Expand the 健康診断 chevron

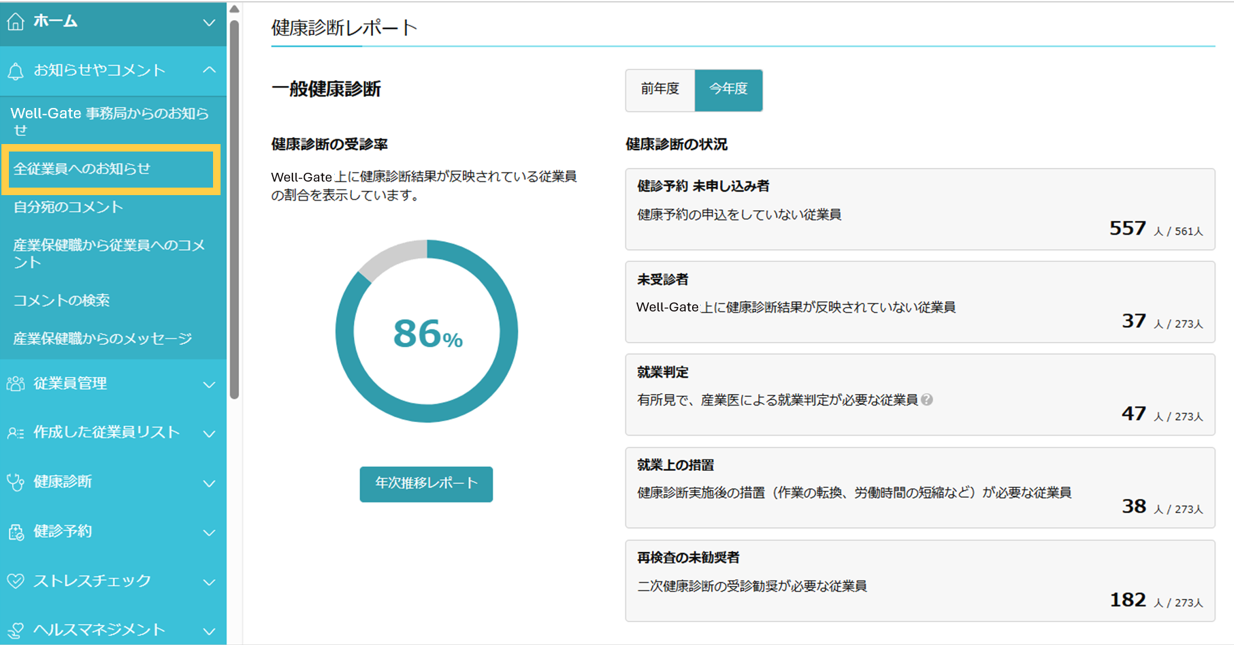coord(208,483)
